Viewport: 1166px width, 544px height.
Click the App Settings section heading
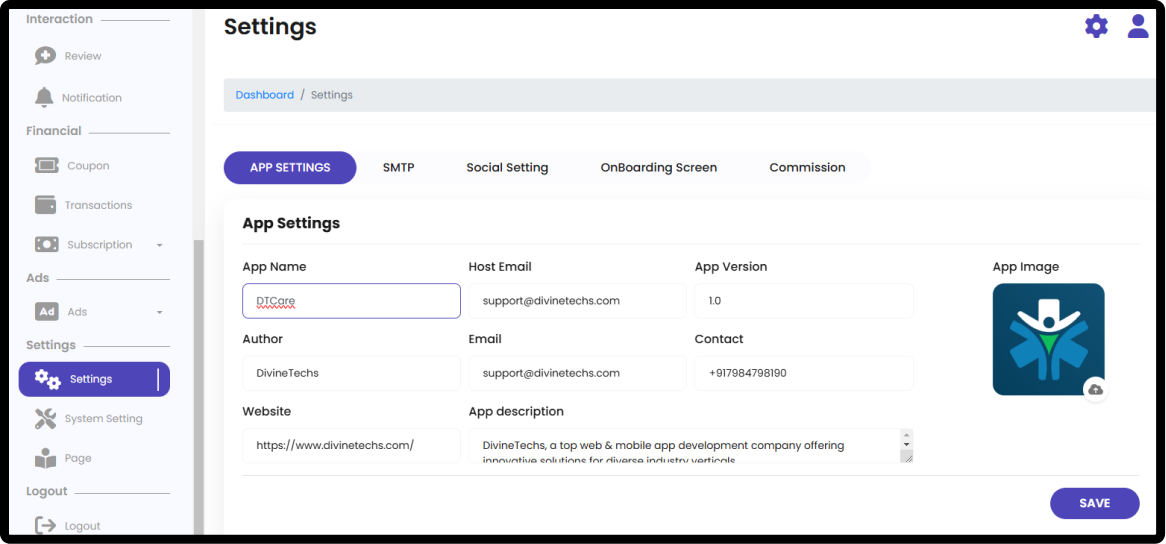pyautogui.click(x=292, y=223)
